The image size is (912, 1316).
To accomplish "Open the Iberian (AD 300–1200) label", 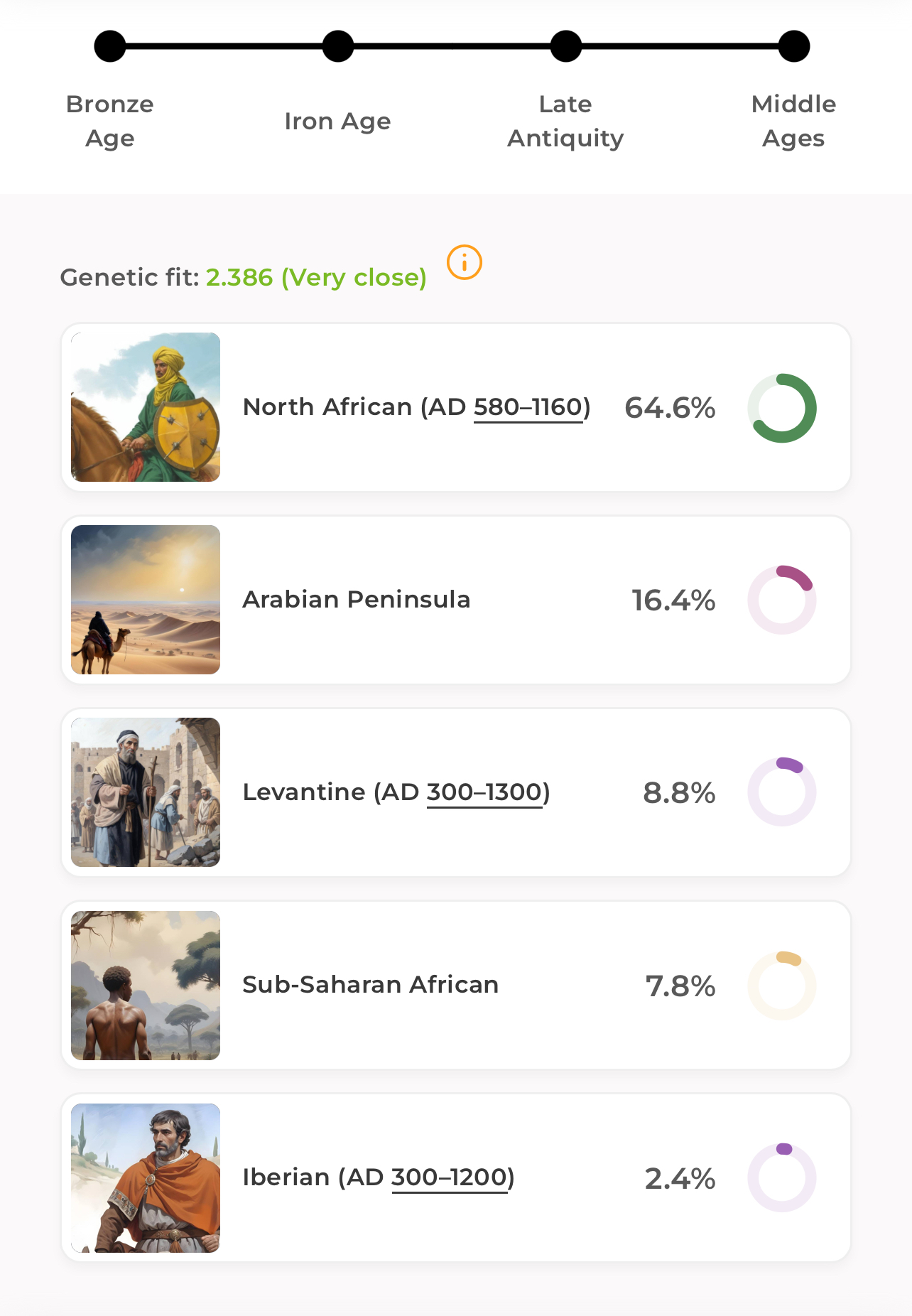I will [x=379, y=1177].
